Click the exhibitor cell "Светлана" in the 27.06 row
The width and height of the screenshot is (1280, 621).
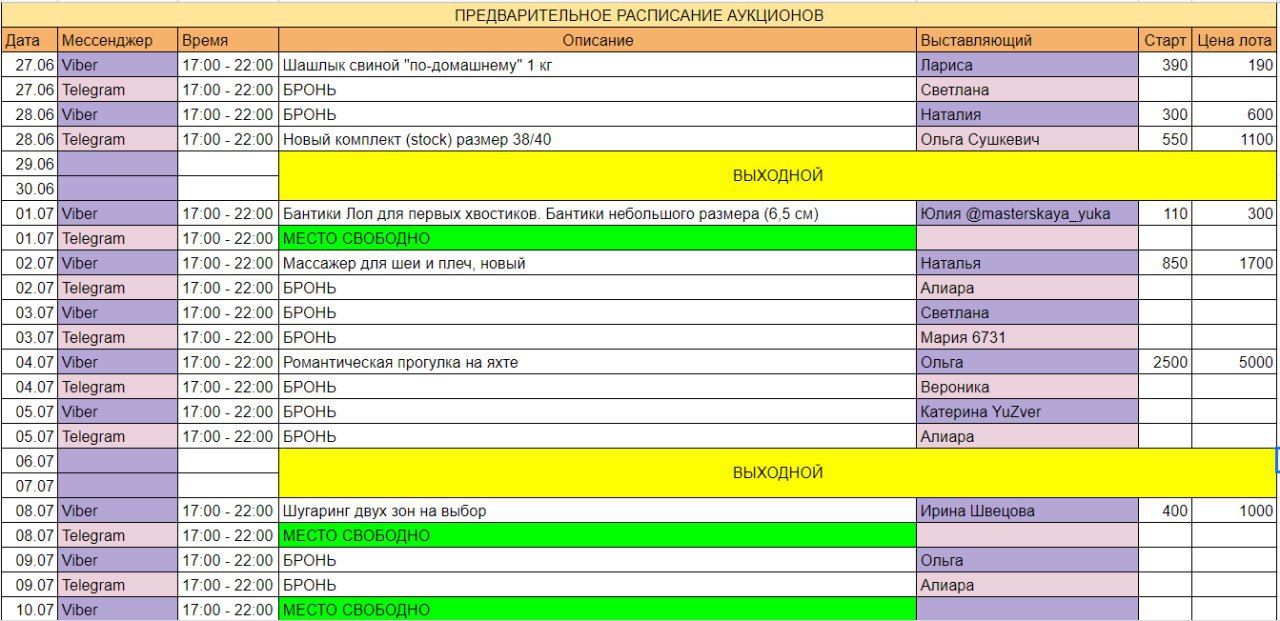(1028, 90)
